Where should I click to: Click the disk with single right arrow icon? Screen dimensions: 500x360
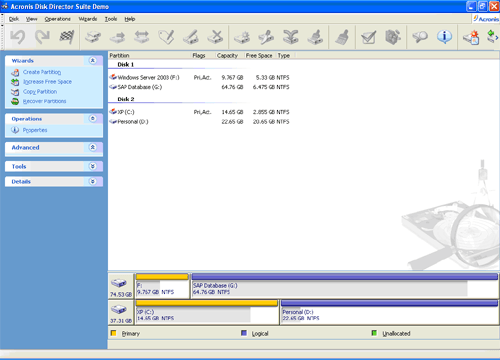[x=117, y=37]
